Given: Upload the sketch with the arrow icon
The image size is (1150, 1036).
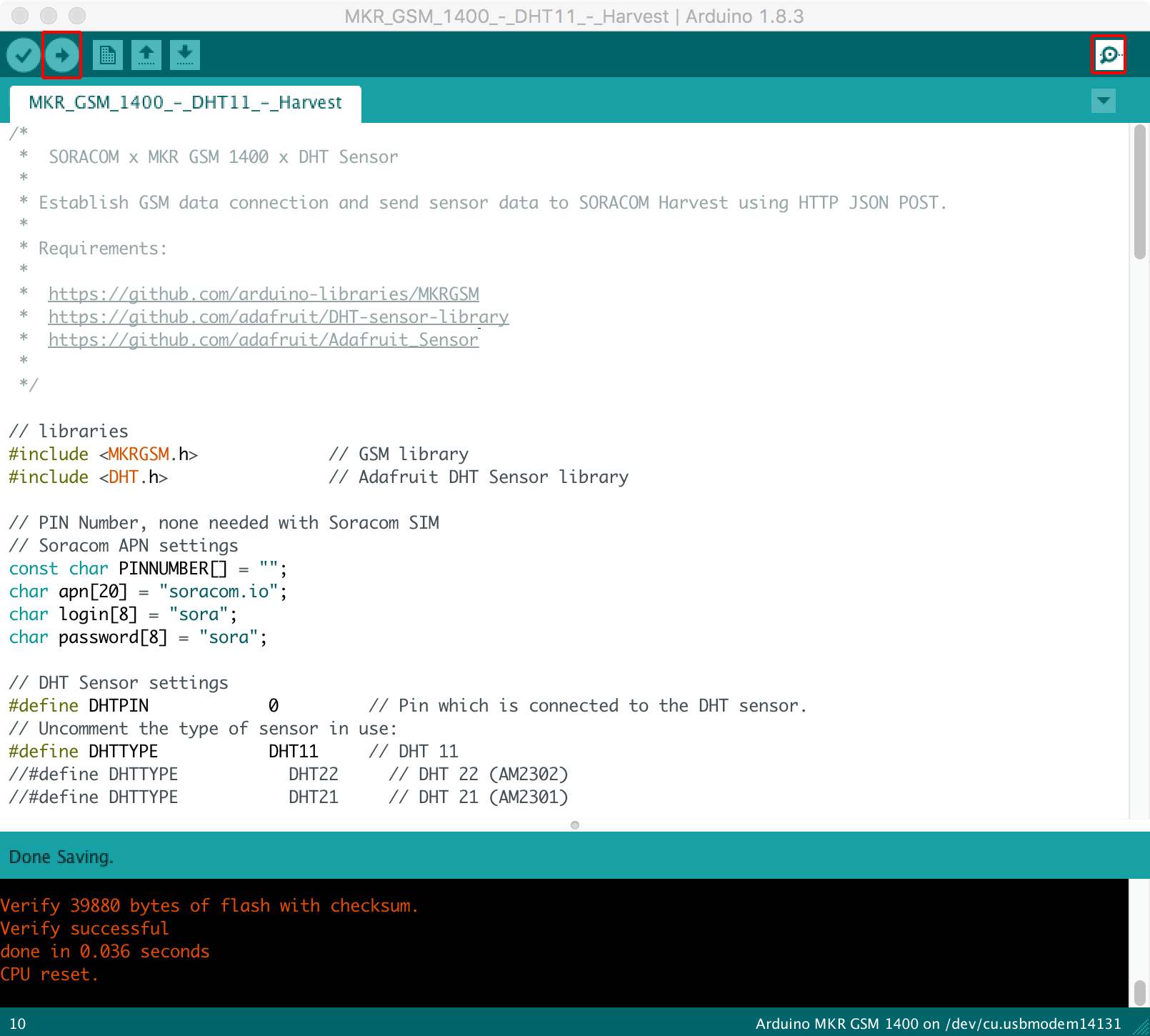Looking at the screenshot, I should pyautogui.click(x=62, y=54).
